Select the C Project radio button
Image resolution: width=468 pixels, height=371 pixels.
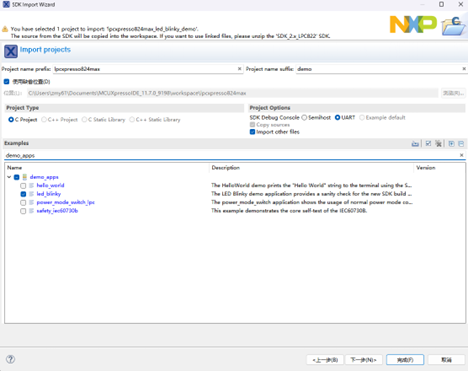click(x=11, y=119)
